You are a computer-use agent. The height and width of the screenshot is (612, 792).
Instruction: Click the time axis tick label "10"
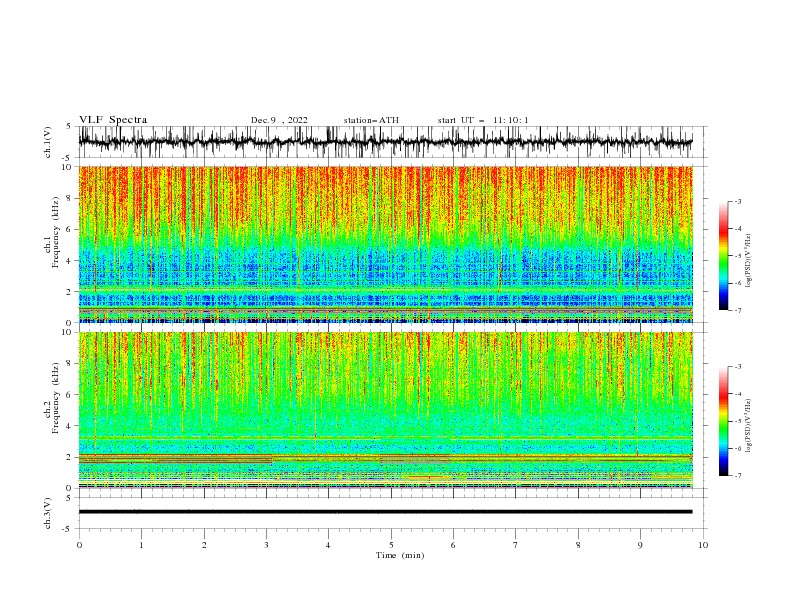point(703,545)
